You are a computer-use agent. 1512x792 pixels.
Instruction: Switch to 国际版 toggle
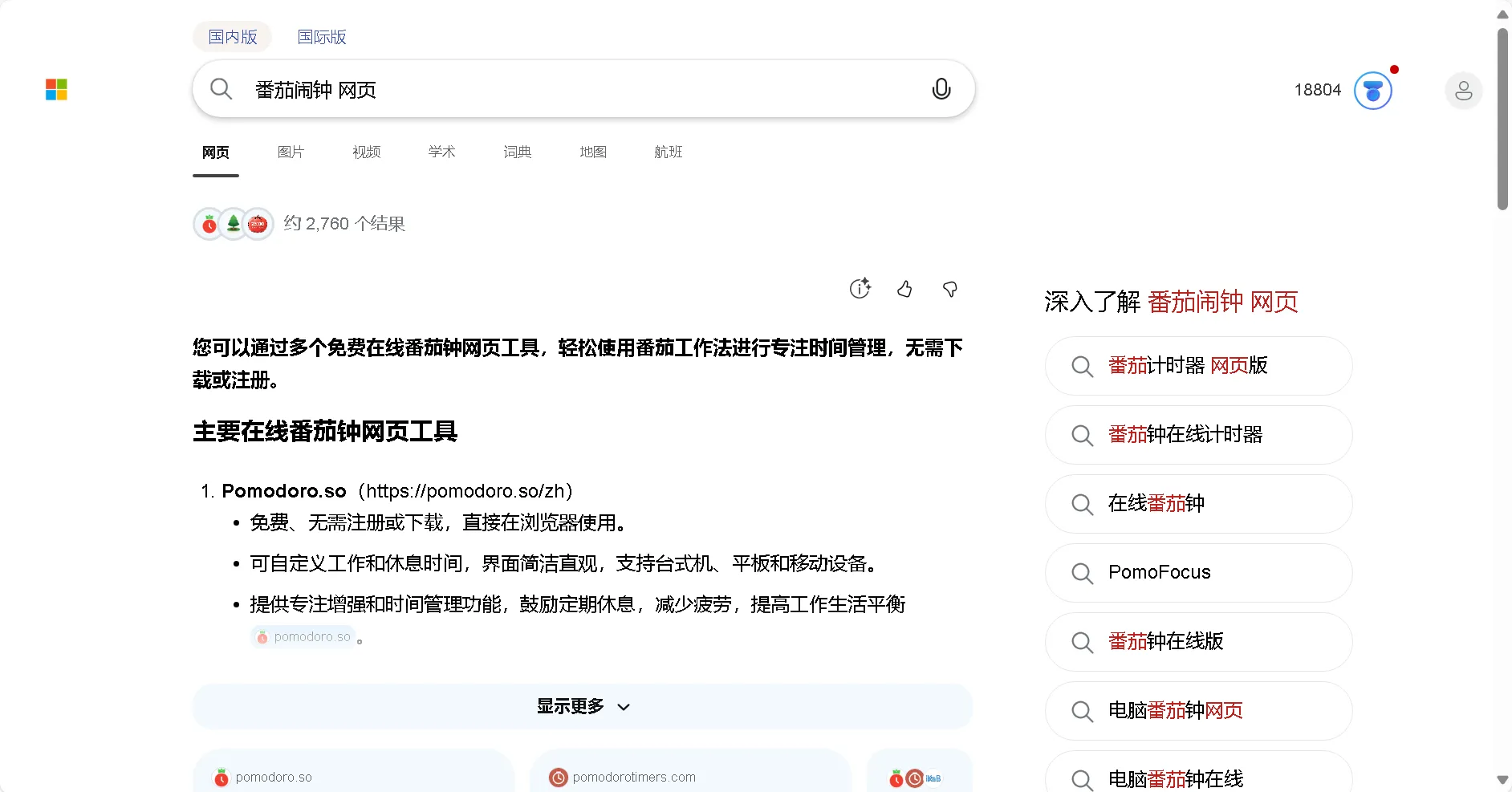[x=322, y=37]
